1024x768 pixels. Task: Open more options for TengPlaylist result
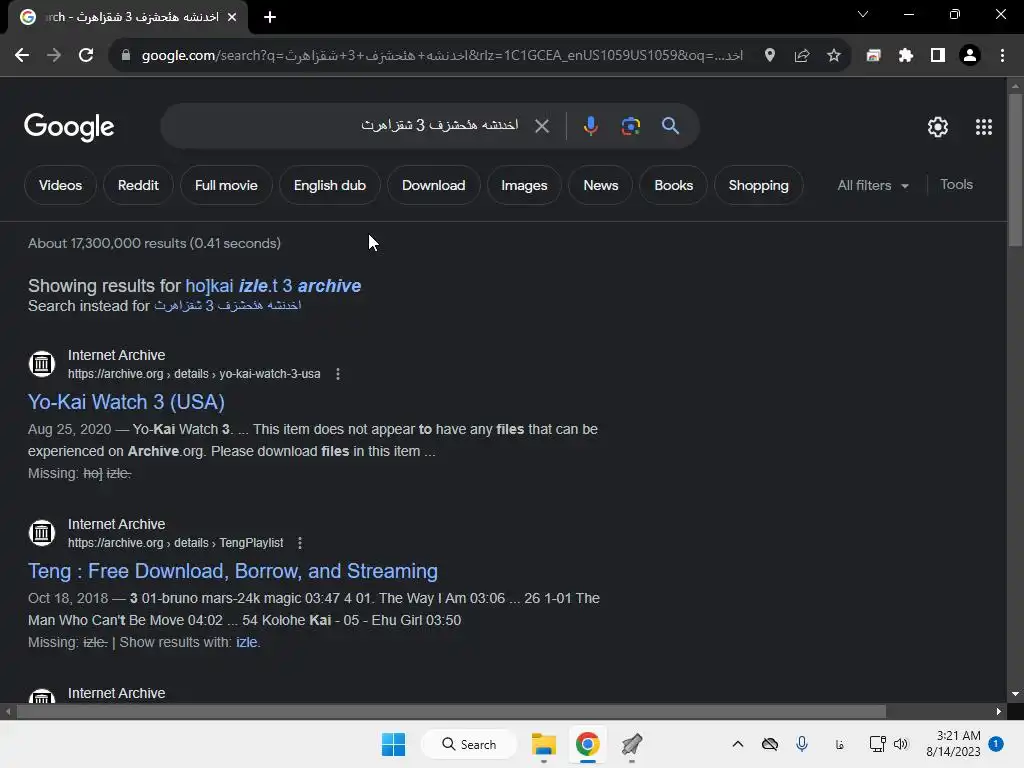point(300,543)
